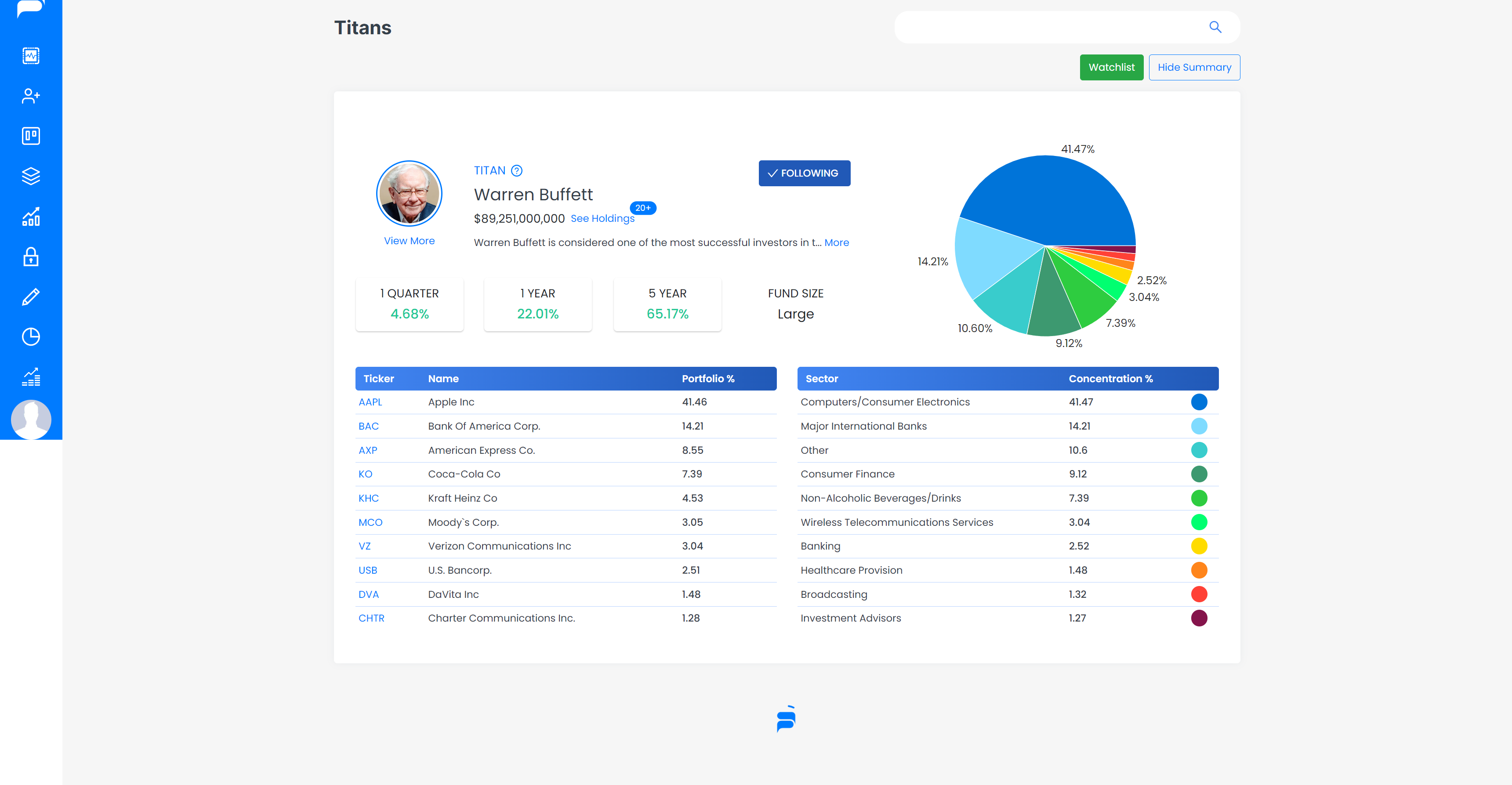Viewport: 1512px width, 785px height.
Task: Click the 10.60% pie chart label
Action: pos(975,329)
